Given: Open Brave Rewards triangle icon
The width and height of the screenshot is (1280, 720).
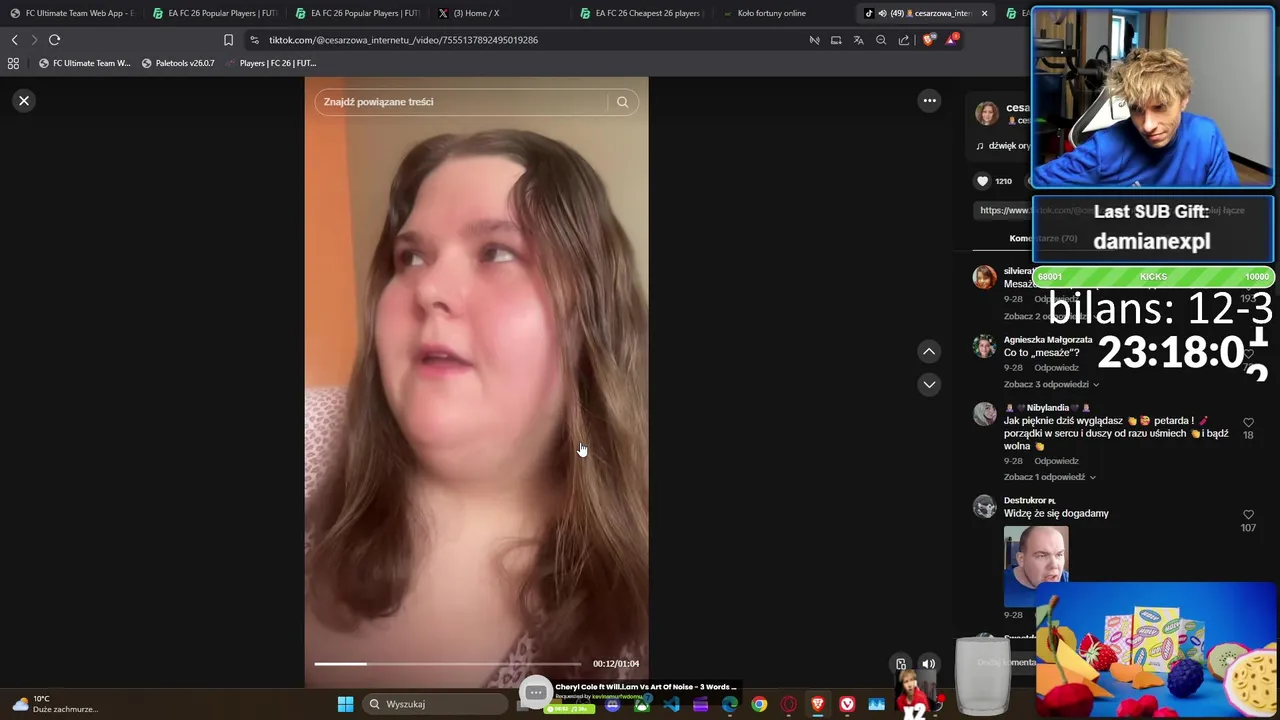Looking at the screenshot, I should [x=951, y=39].
